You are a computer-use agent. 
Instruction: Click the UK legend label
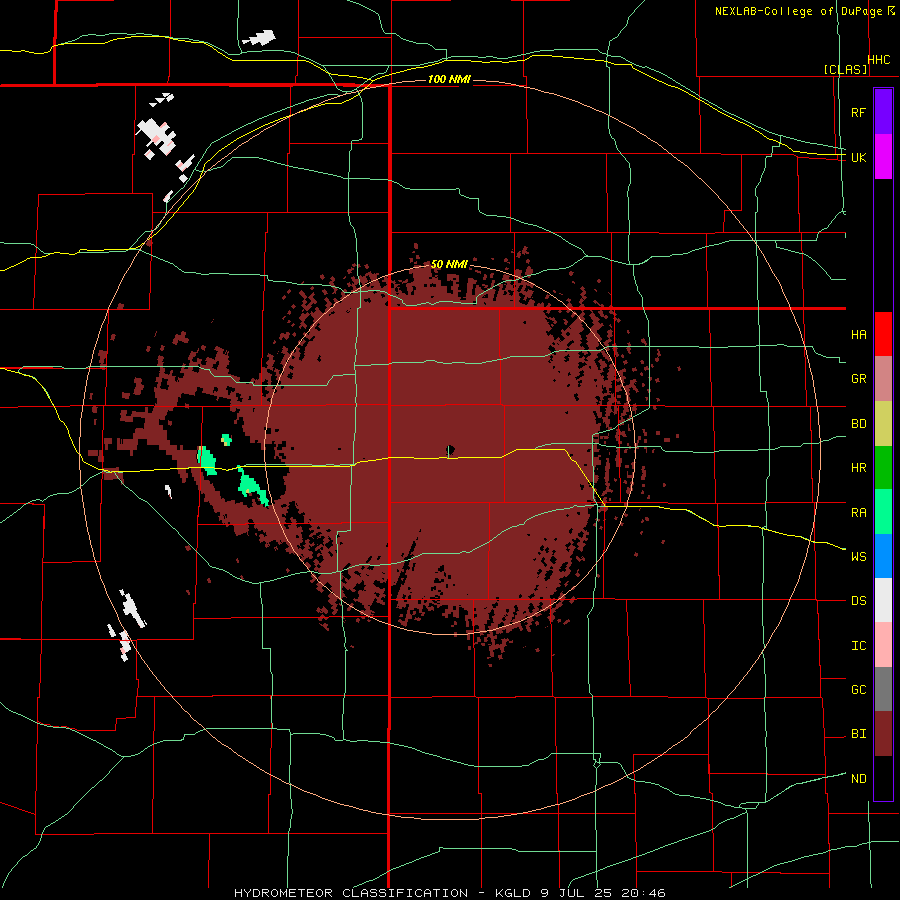[858, 157]
